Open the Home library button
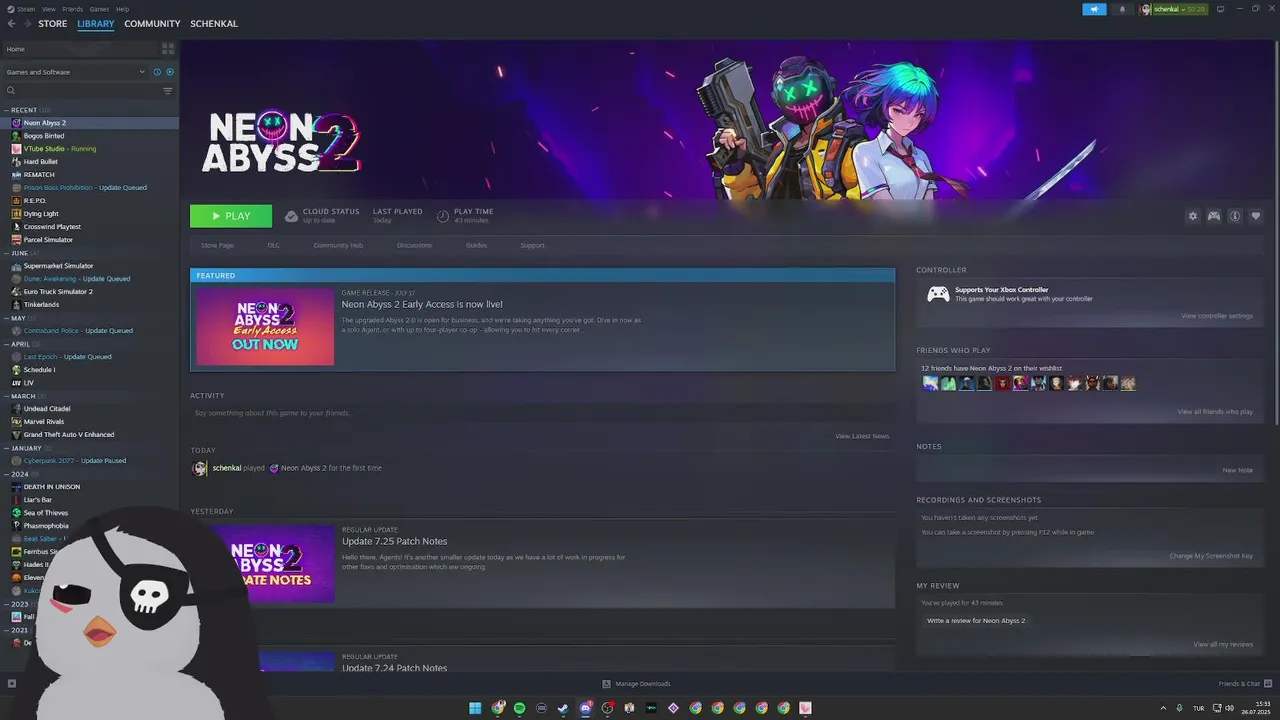The image size is (1280, 720). click(80, 49)
